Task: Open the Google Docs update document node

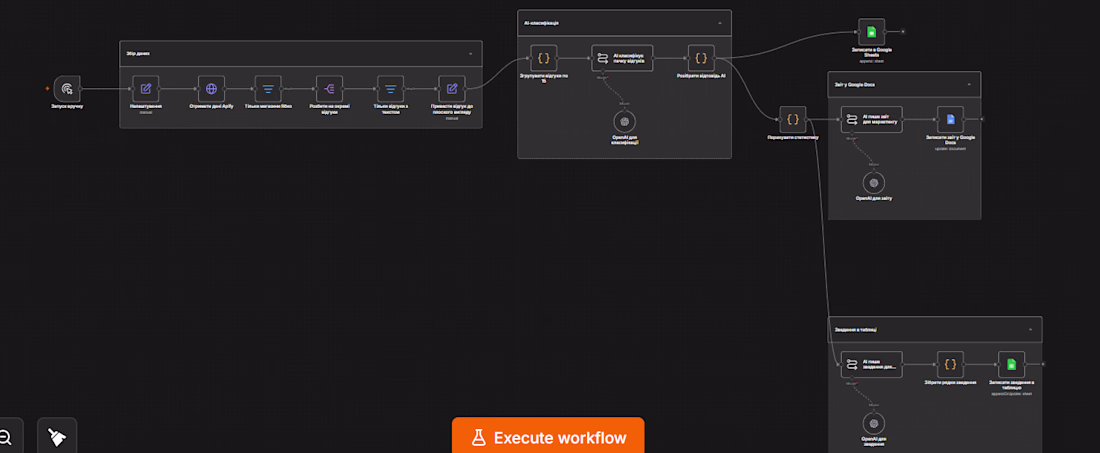Action: tap(951, 119)
